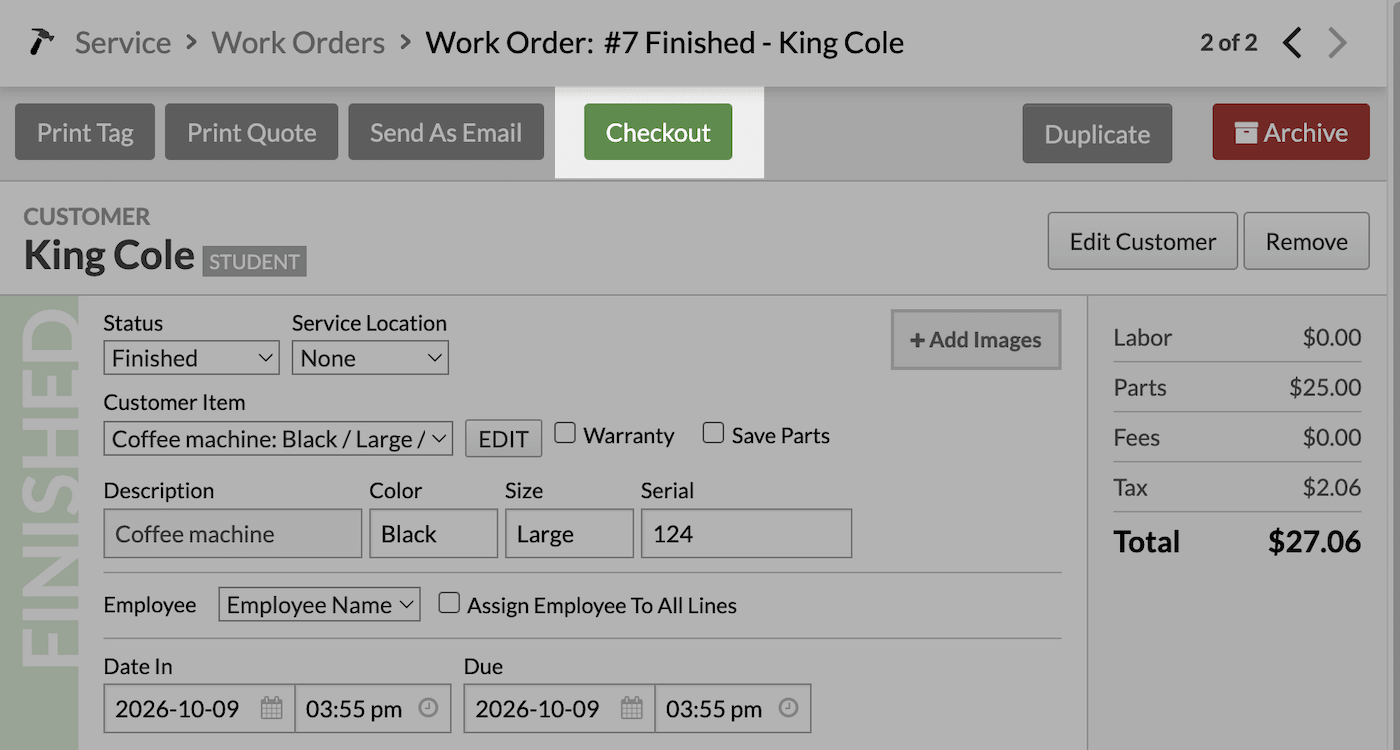Open the Status dropdown showing Finished
1400x750 pixels.
(x=191, y=358)
